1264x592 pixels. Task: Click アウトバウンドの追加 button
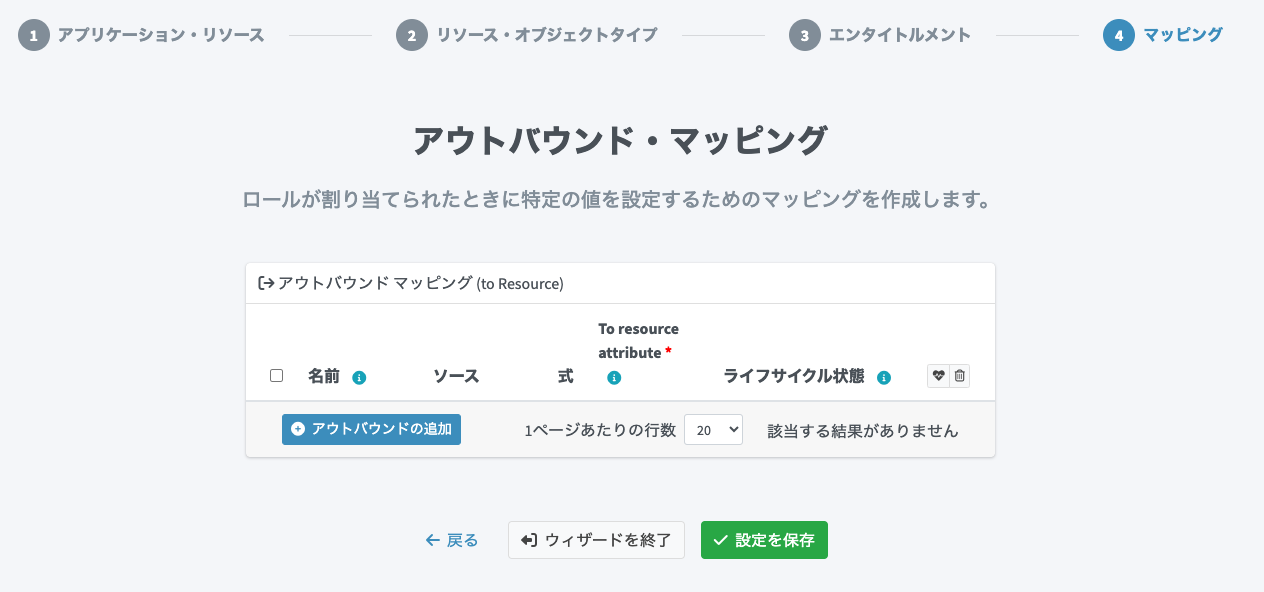click(x=371, y=429)
